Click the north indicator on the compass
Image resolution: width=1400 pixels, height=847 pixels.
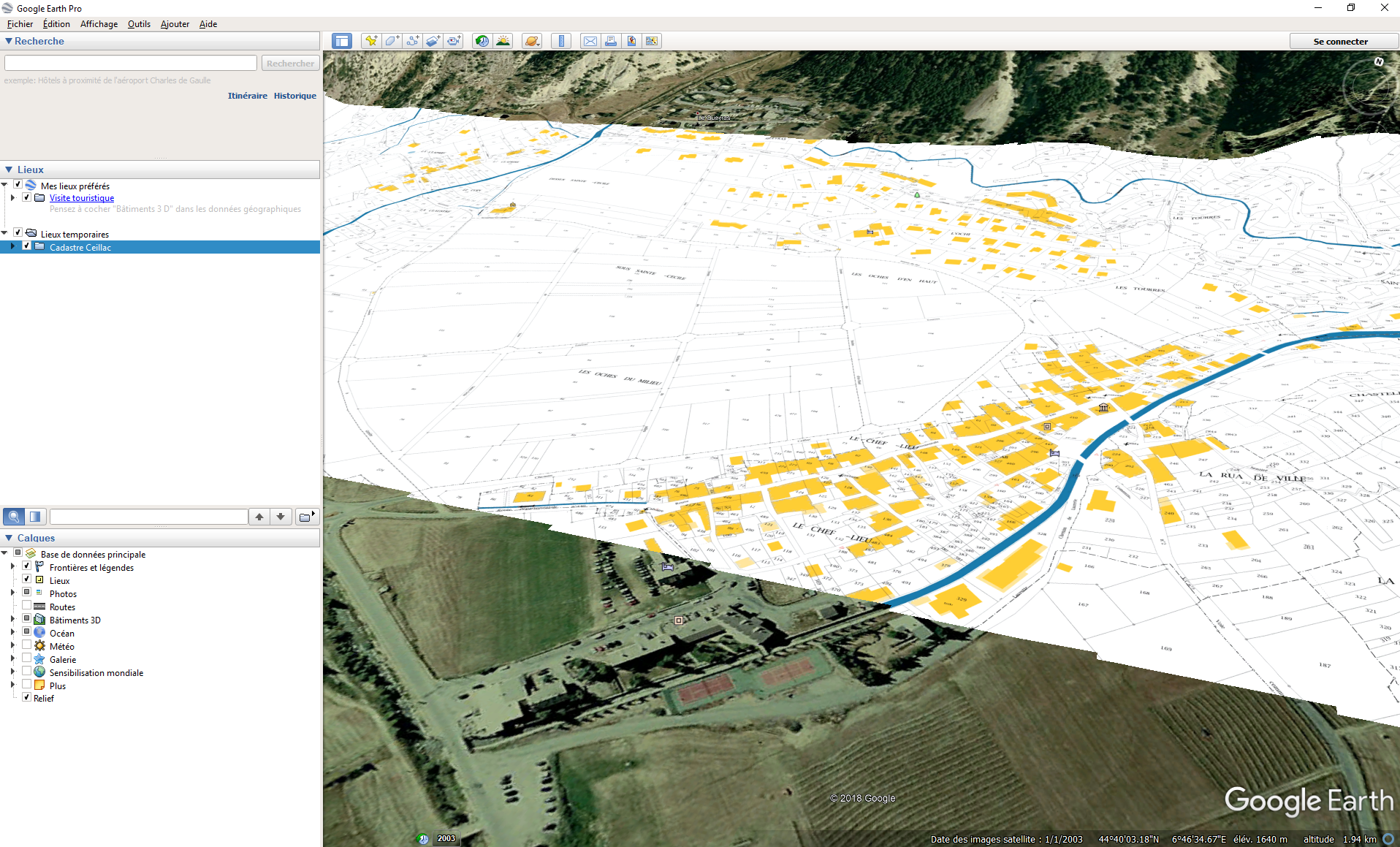coord(1378,61)
